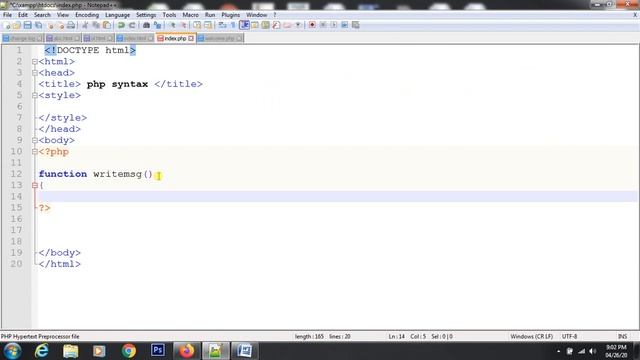Open the volume control in system tray
This screenshot has width=640, height=360.
pyautogui.click(x=592, y=351)
